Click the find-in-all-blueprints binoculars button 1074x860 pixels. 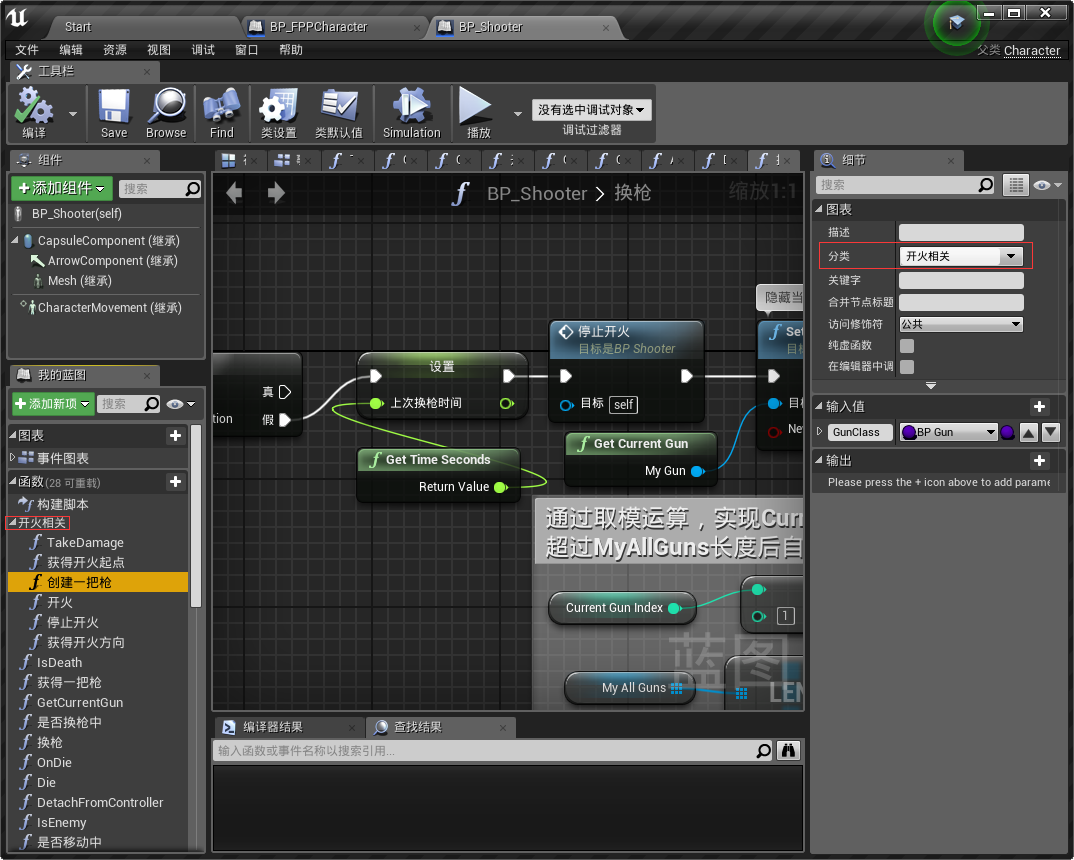pos(788,751)
